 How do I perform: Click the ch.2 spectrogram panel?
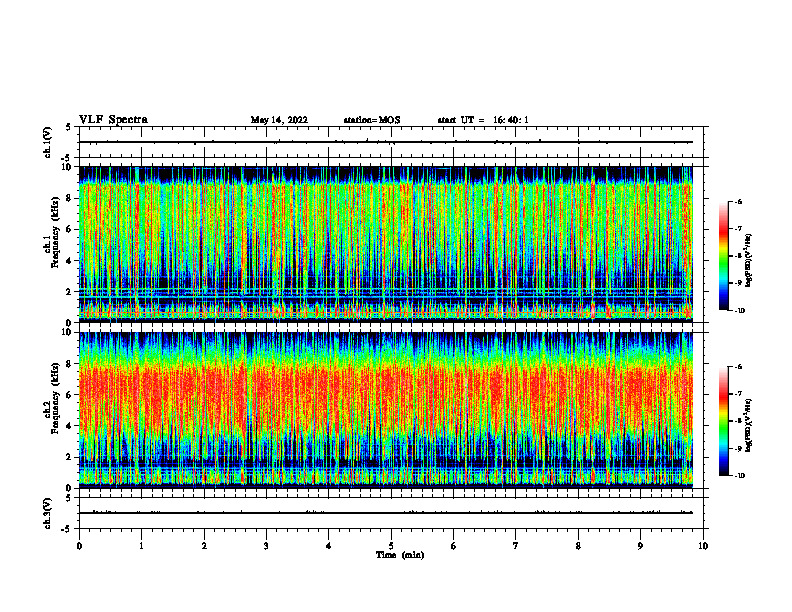tap(386, 410)
